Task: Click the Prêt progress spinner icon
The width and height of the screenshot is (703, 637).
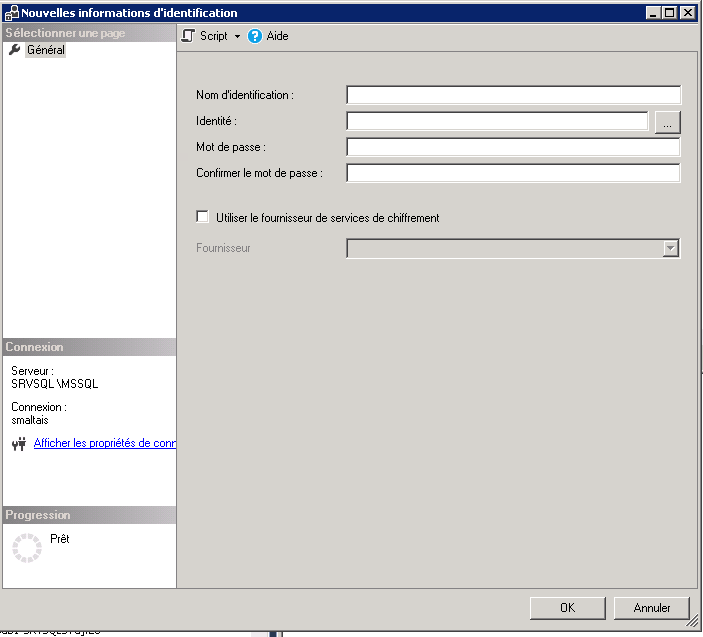Action: click(x=27, y=548)
